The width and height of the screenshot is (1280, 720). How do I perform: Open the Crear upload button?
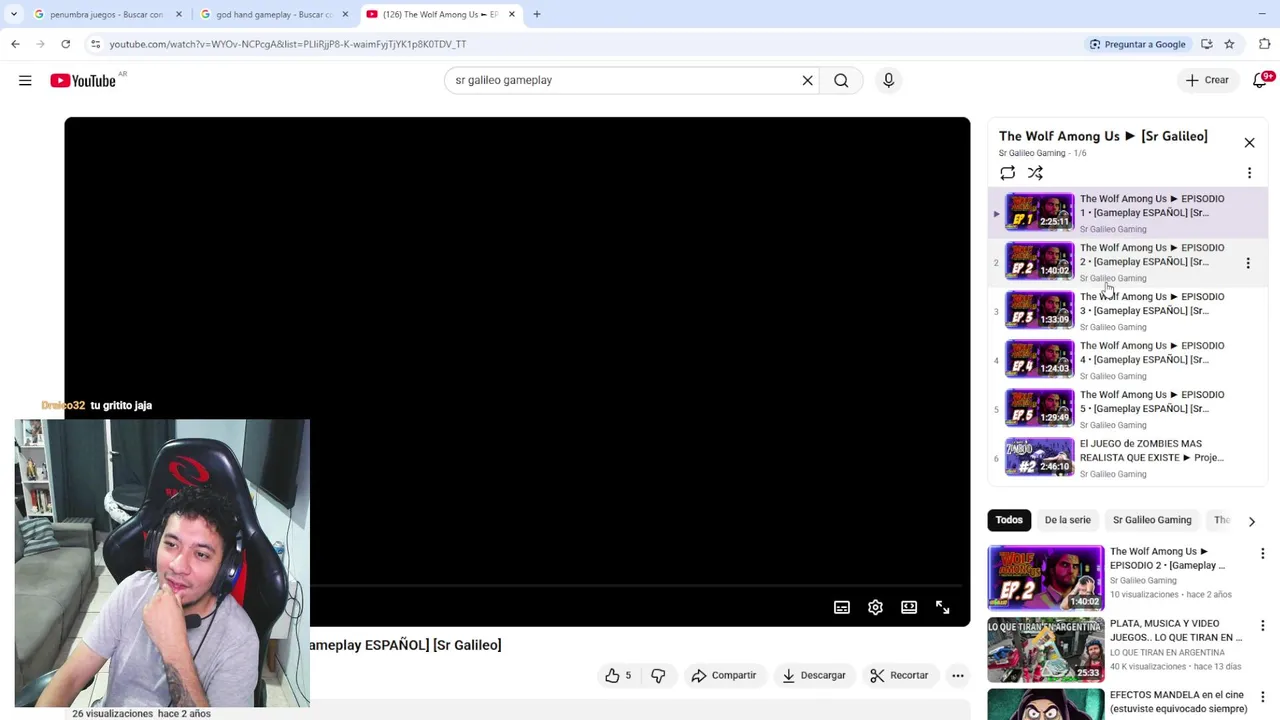click(x=1207, y=80)
